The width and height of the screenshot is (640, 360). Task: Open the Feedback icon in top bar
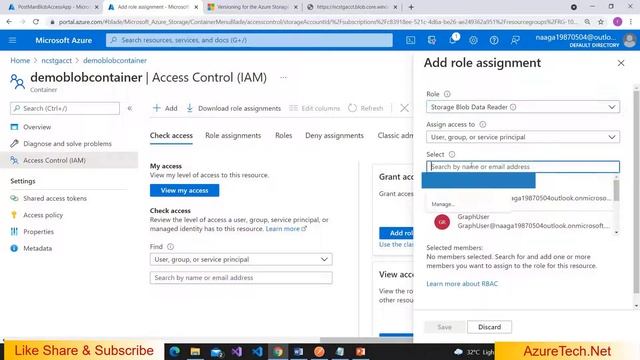[x=515, y=40]
